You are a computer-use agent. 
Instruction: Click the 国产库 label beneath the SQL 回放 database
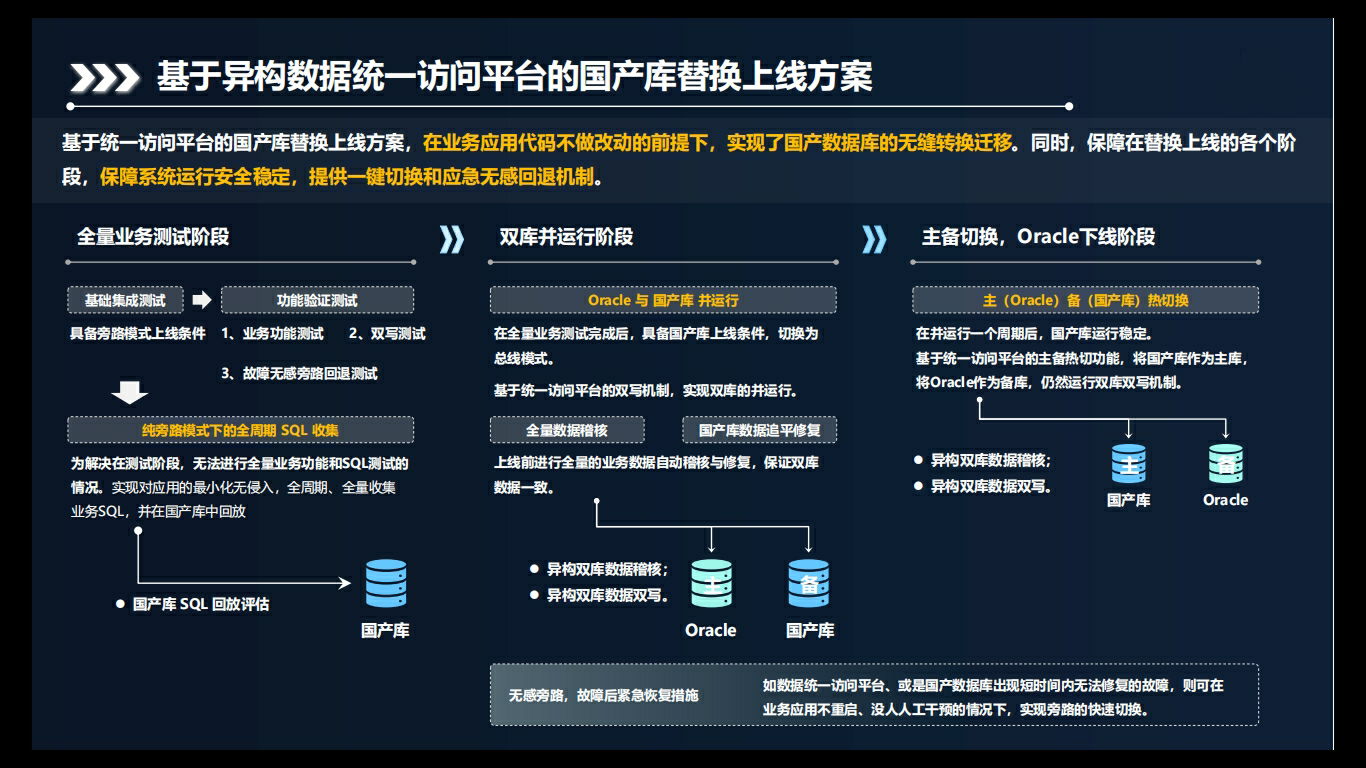385,630
